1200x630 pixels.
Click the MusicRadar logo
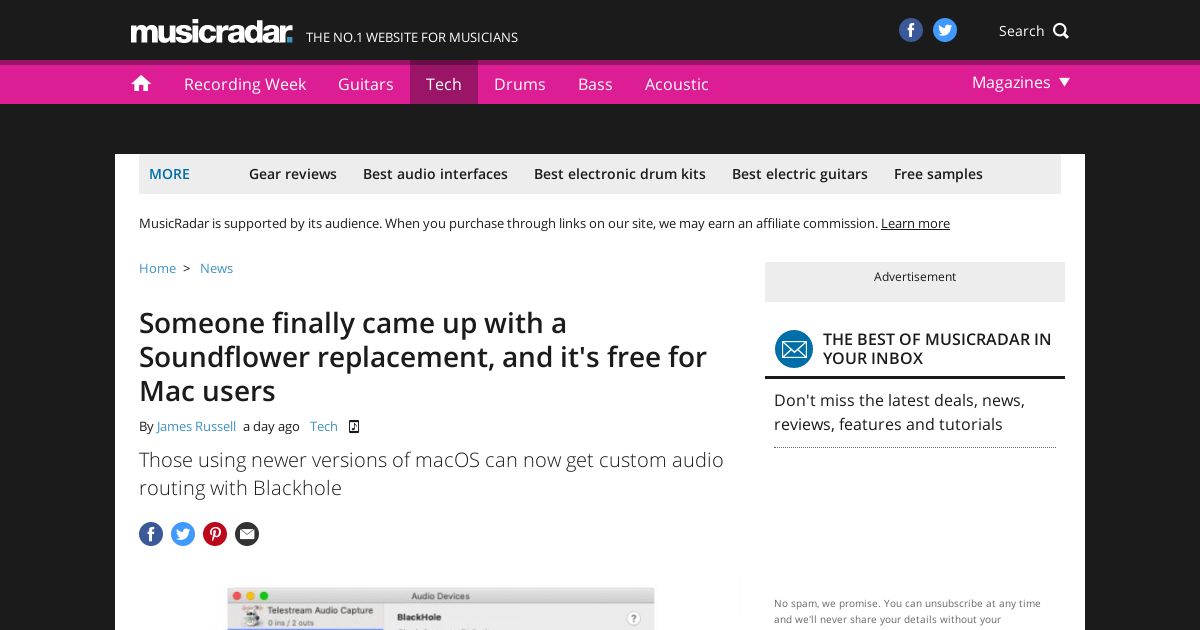click(212, 32)
